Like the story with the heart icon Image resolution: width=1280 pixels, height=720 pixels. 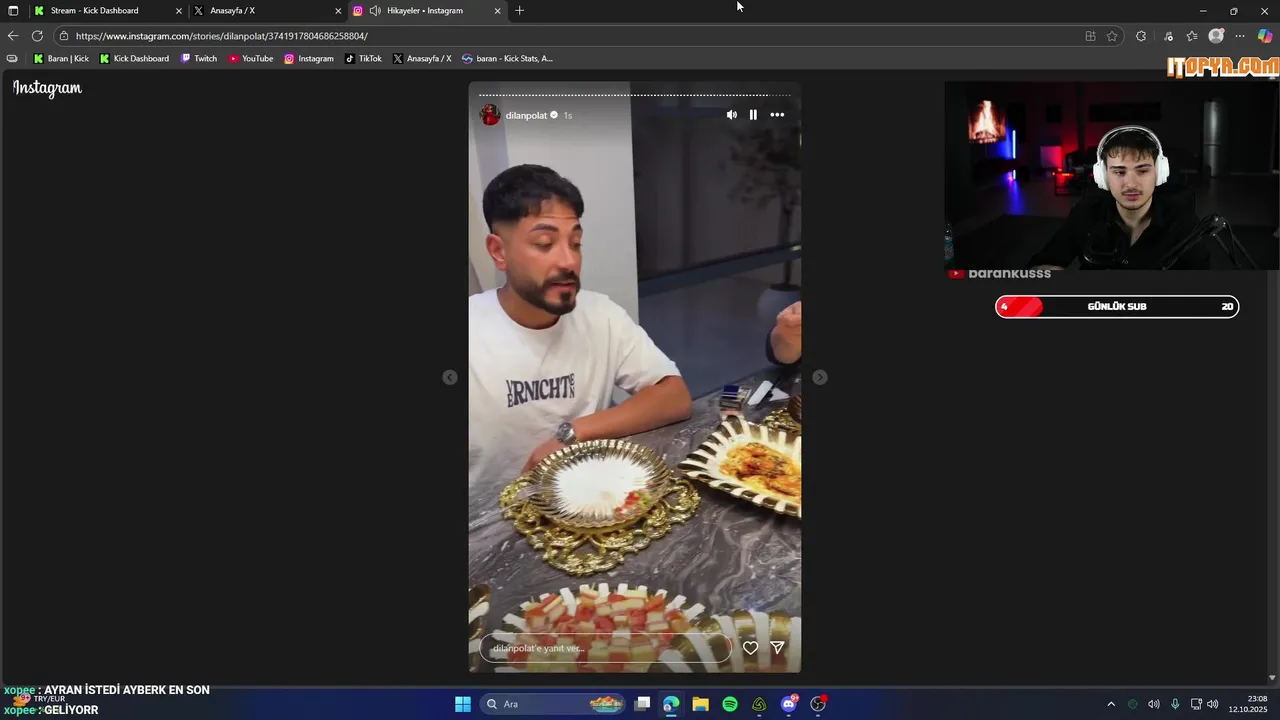pos(750,648)
